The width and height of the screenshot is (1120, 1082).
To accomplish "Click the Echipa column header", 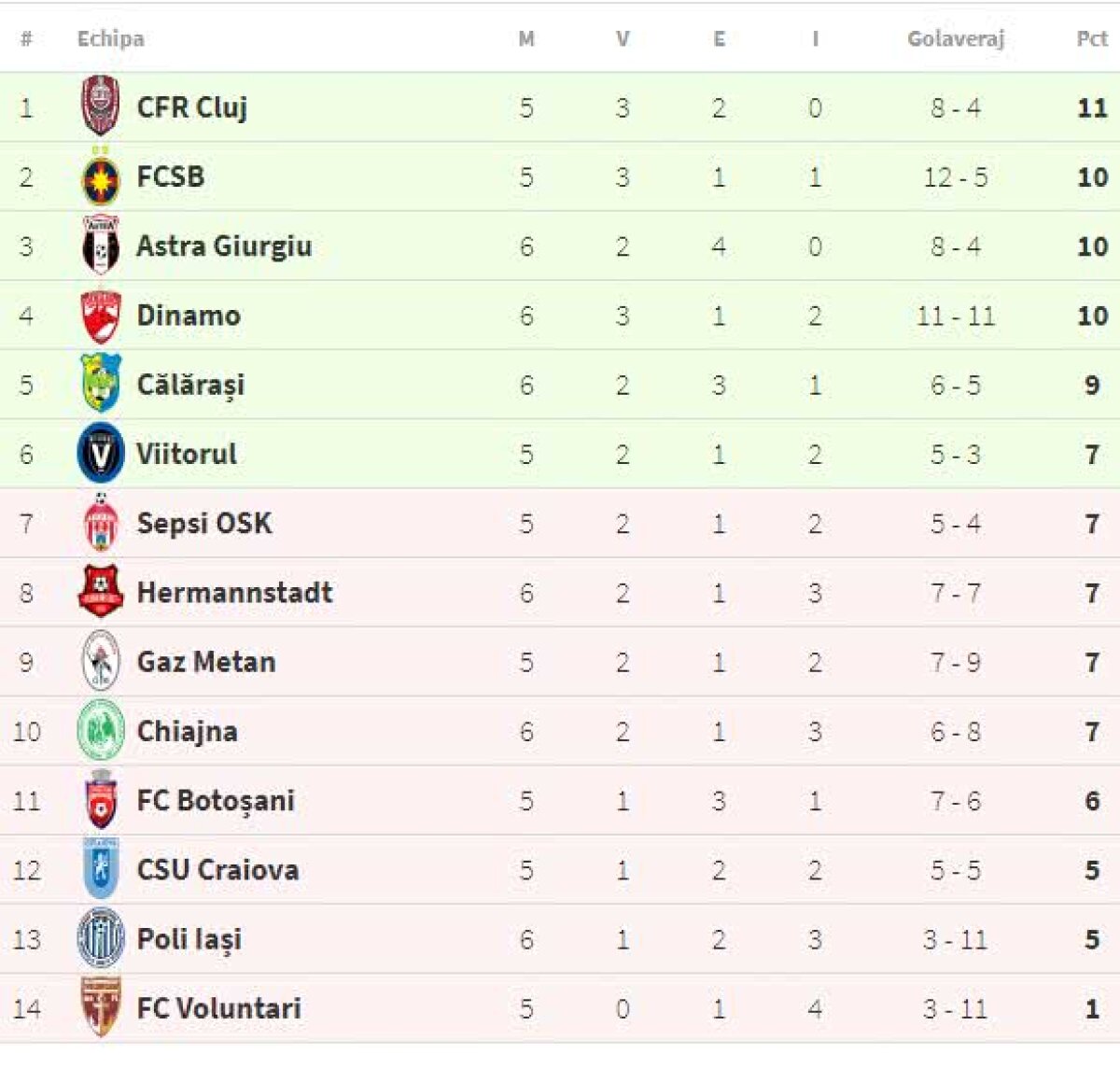I will (110, 38).
